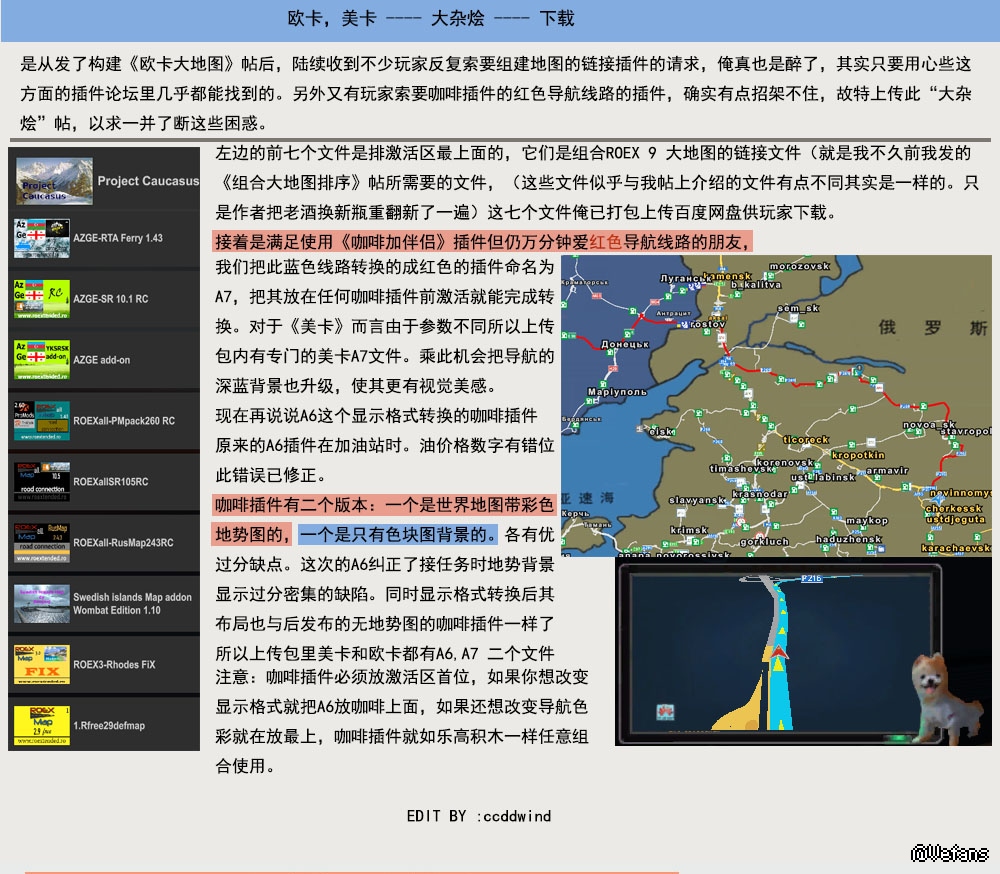
Task: Click the AZGE-SR 10.1 RC mod icon
Action: (x=41, y=299)
